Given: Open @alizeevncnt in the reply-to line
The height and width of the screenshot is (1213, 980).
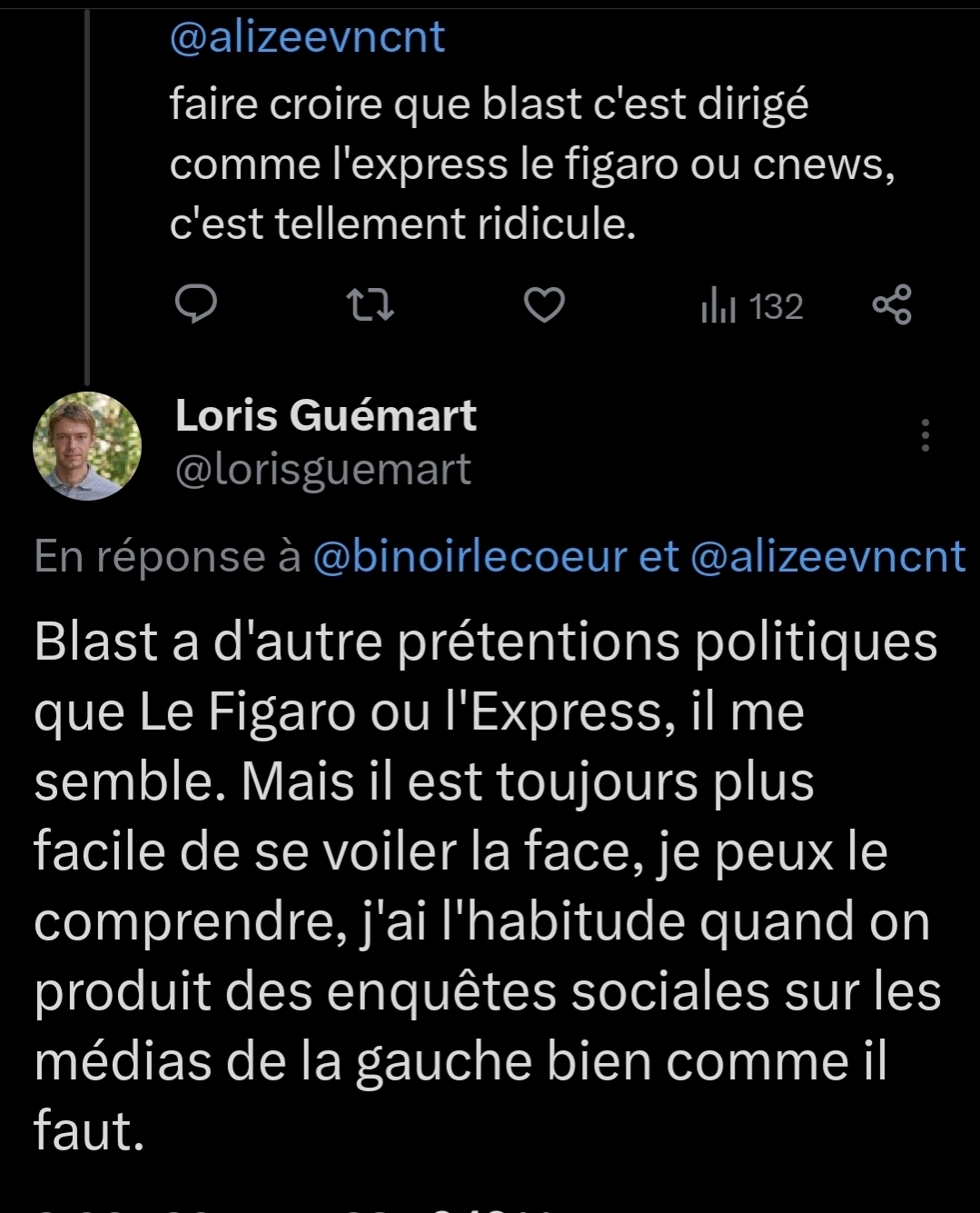Looking at the screenshot, I should coord(827,556).
